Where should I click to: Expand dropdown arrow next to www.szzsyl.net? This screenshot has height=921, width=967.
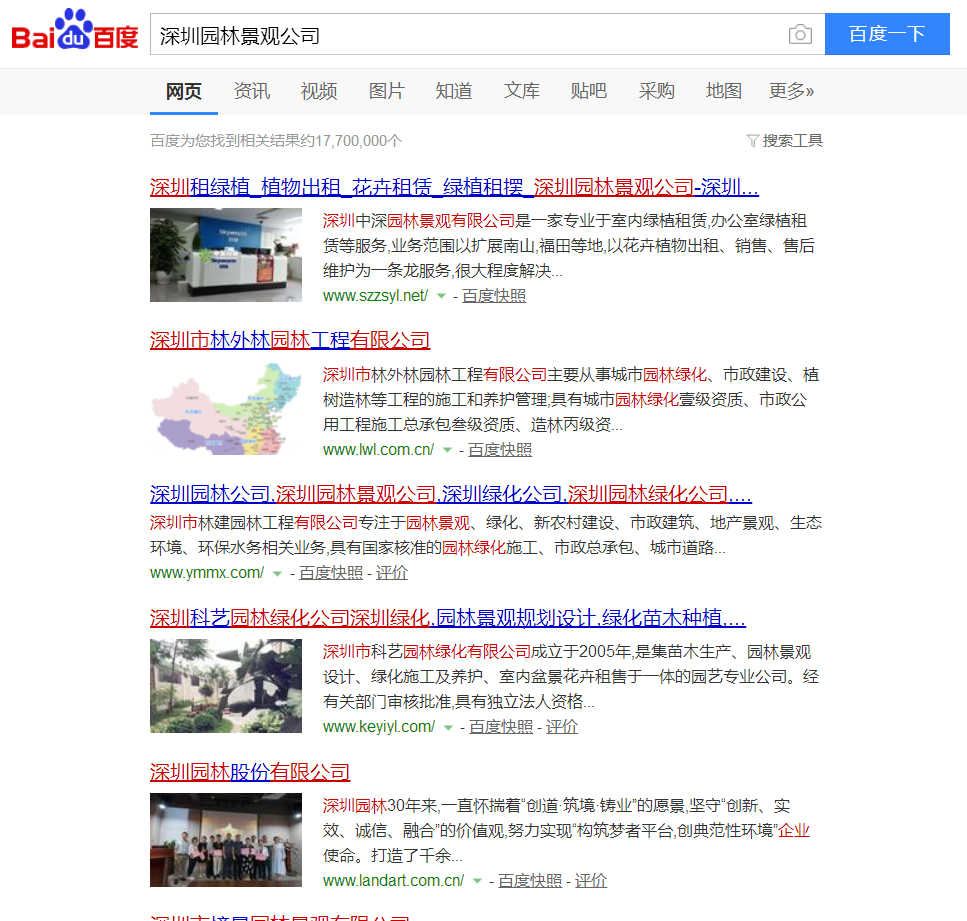441,296
